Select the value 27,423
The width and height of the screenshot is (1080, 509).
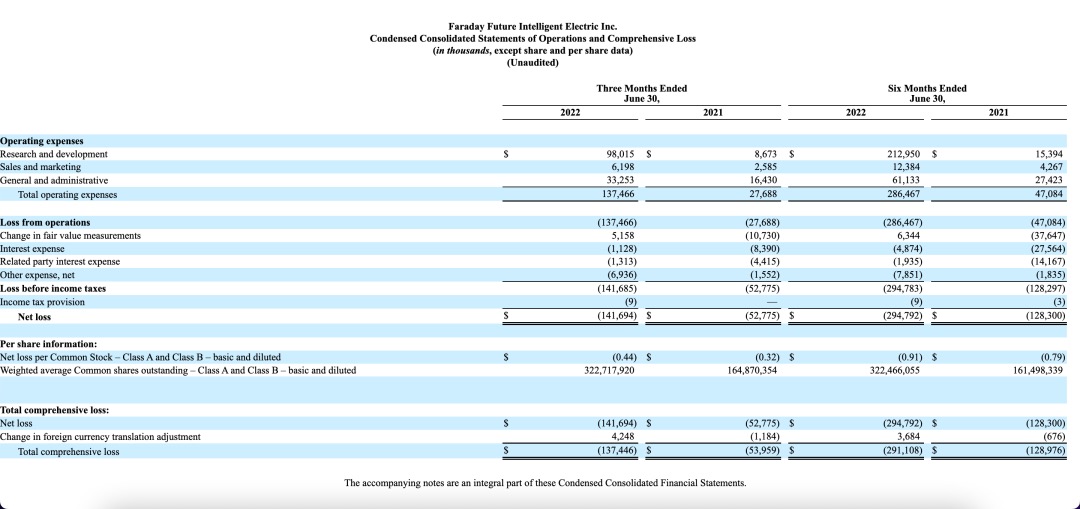[1051, 180]
